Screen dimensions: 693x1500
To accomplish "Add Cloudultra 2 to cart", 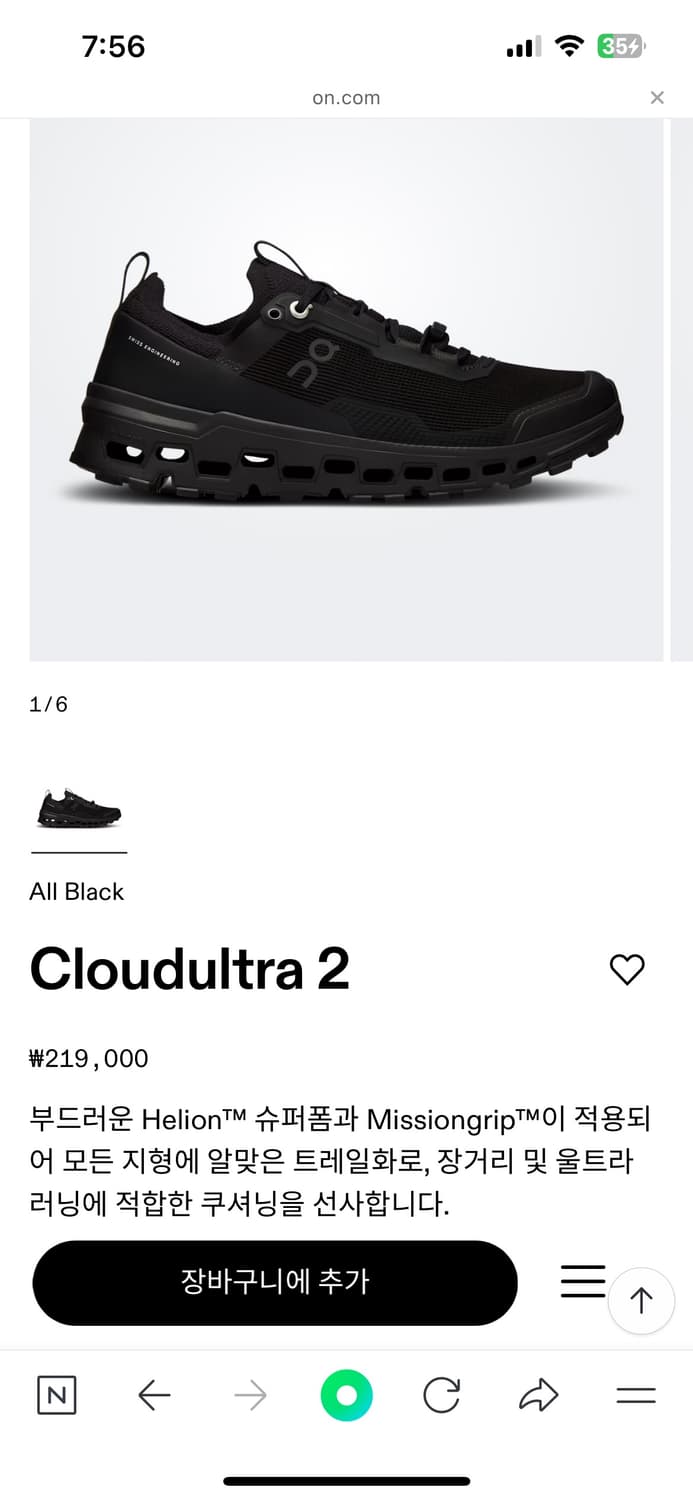I will (x=275, y=1282).
